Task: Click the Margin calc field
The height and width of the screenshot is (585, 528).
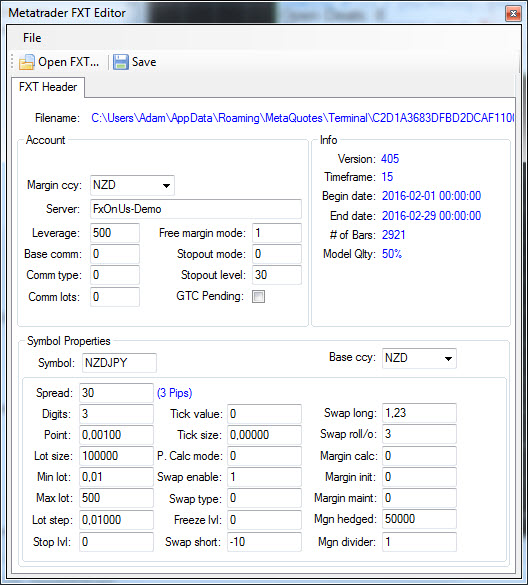Action: point(419,456)
